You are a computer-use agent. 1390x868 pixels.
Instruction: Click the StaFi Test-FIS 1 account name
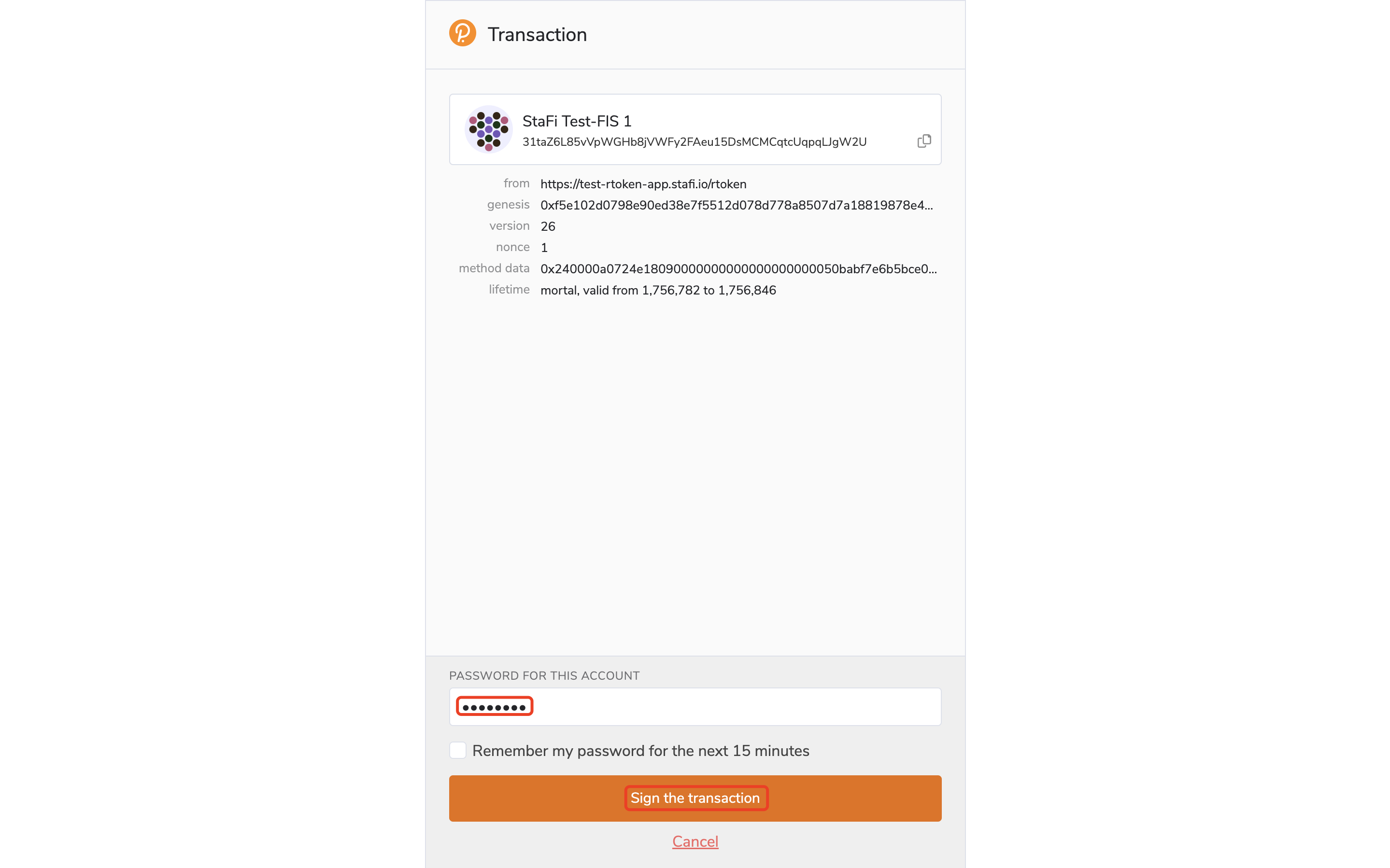point(577,121)
